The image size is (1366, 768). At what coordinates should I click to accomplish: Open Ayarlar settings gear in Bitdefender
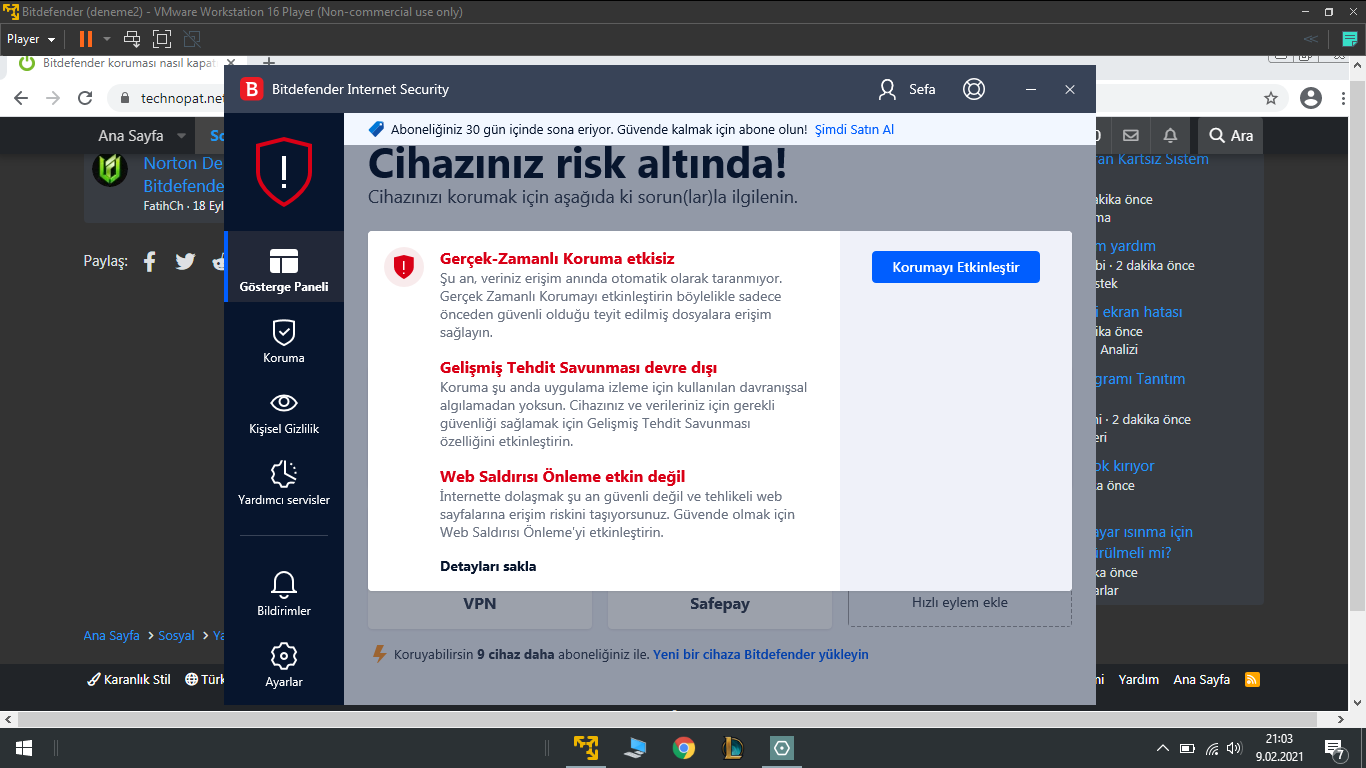point(284,665)
